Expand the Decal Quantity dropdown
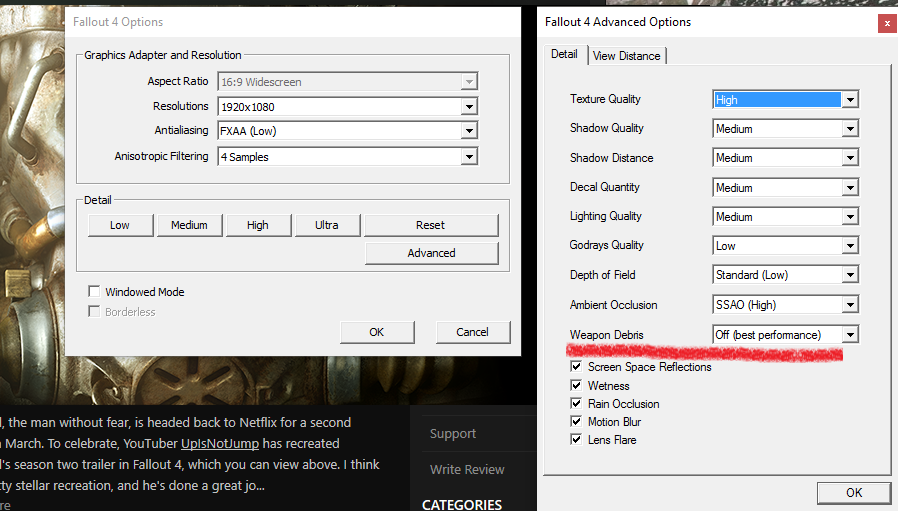This screenshot has width=898, height=511. [x=785, y=187]
